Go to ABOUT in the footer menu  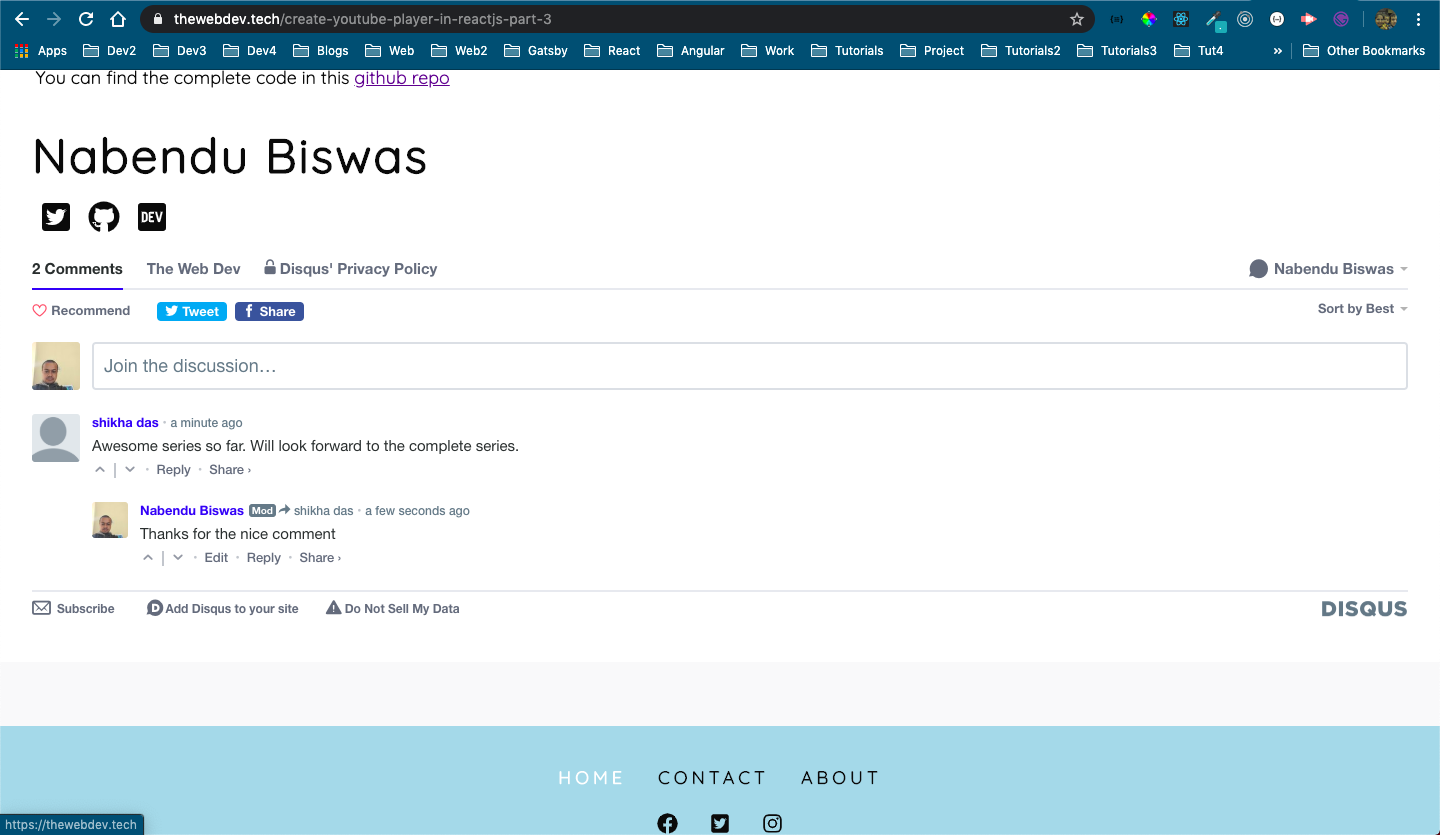(x=840, y=778)
